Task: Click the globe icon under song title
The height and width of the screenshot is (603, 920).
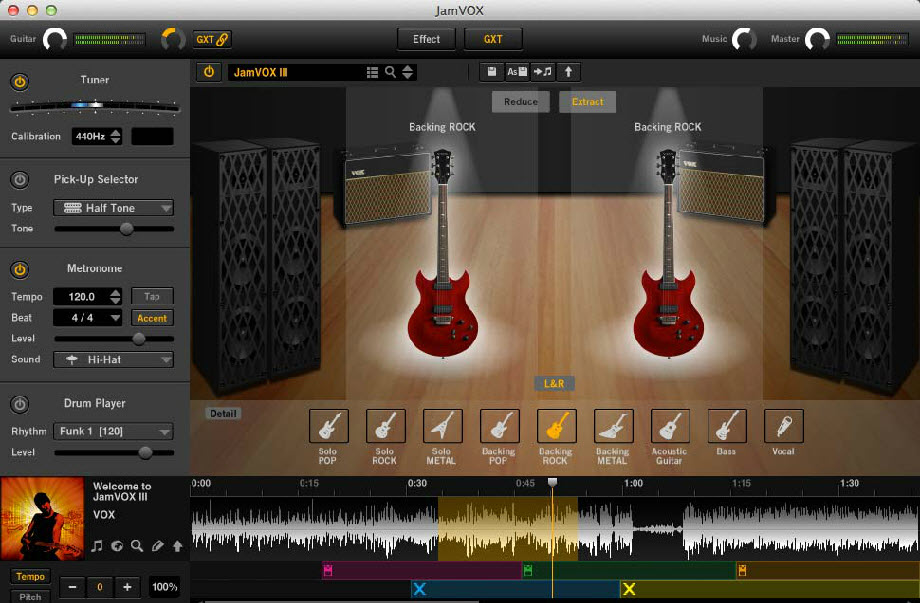Action: coord(117,546)
